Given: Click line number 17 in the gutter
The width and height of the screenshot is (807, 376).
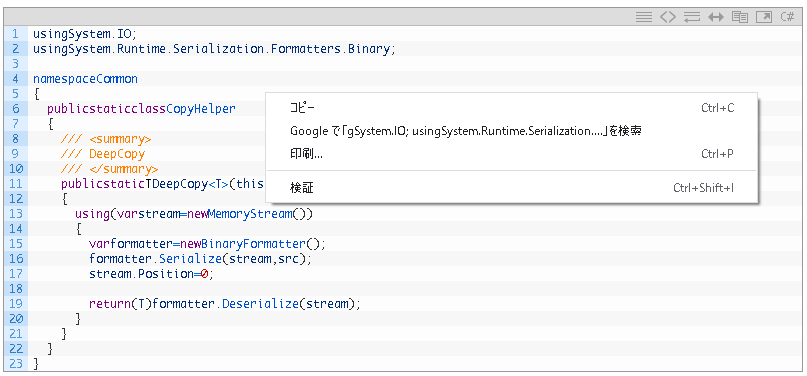Looking at the screenshot, I should pos(16,274).
